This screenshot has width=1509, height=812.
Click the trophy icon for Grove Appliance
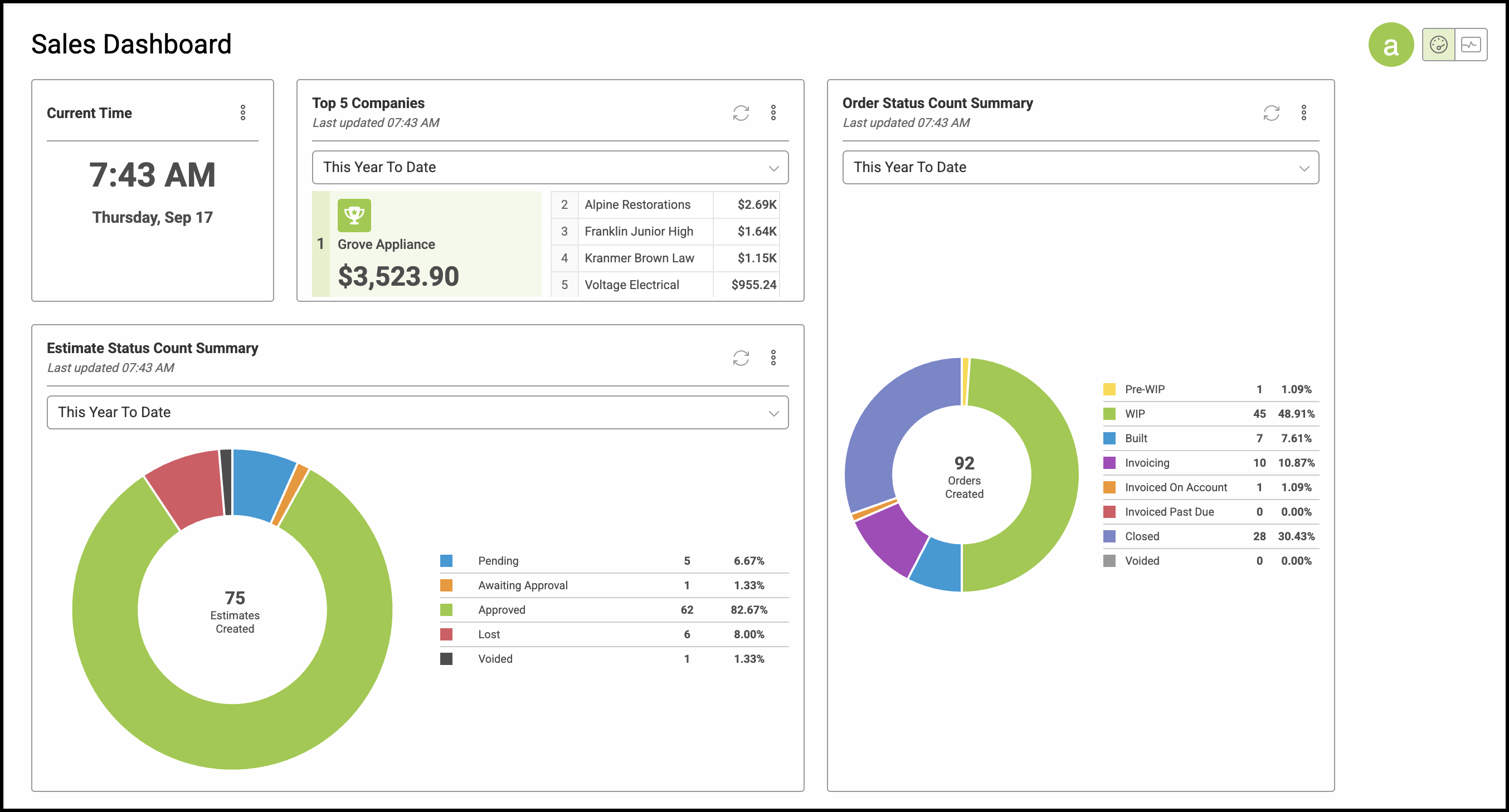tap(354, 215)
